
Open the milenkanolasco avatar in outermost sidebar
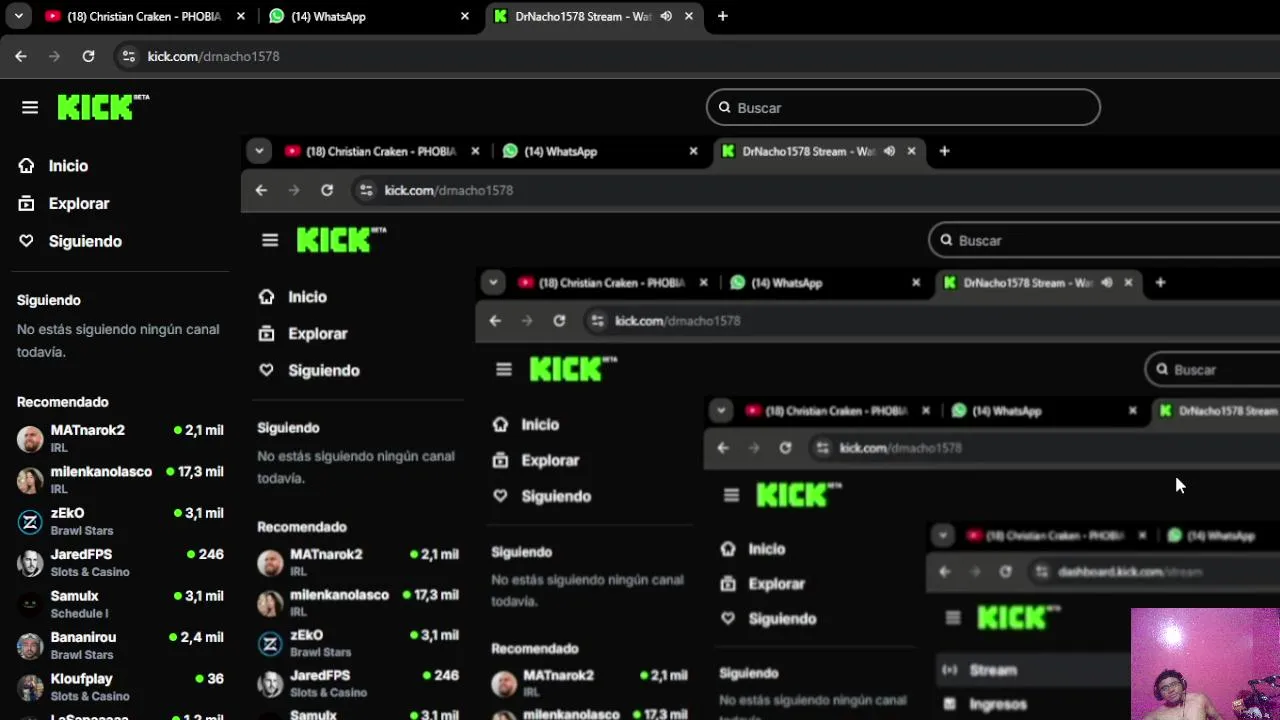coord(30,480)
